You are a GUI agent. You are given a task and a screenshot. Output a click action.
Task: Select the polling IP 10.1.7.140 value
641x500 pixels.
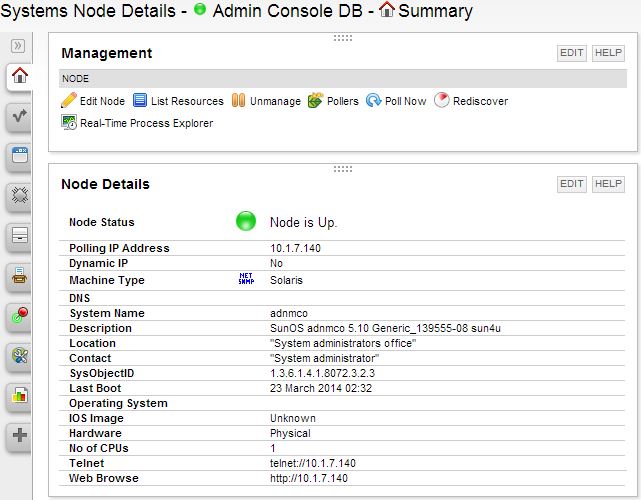point(295,248)
